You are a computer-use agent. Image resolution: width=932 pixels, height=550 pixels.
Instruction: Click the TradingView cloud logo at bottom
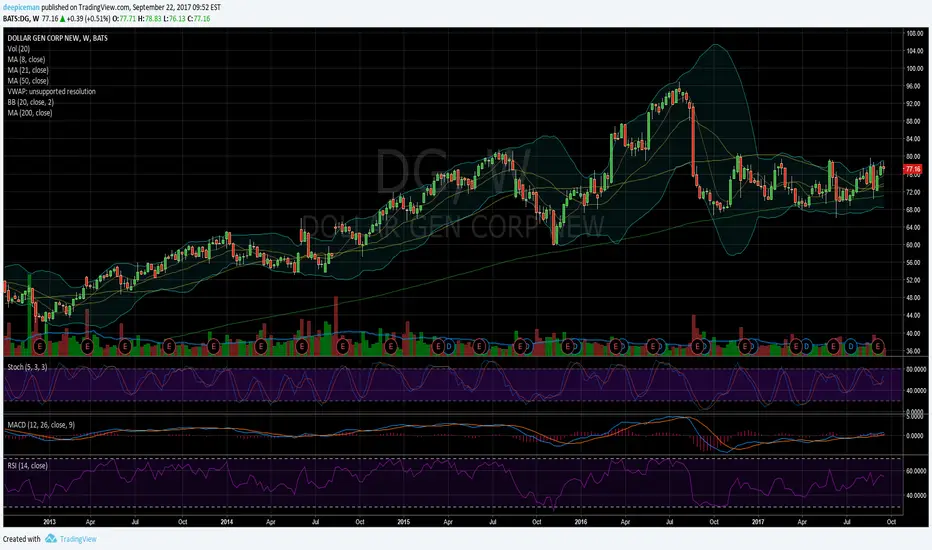click(x=51, y=539)
